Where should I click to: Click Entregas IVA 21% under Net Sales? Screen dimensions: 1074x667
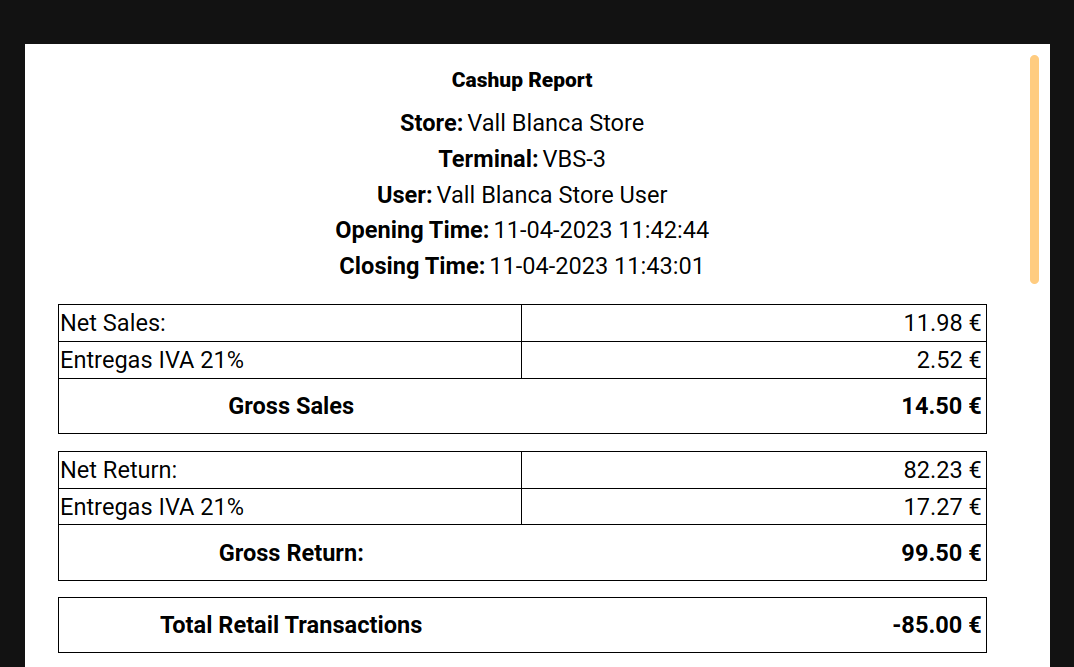tap(152, 360)
